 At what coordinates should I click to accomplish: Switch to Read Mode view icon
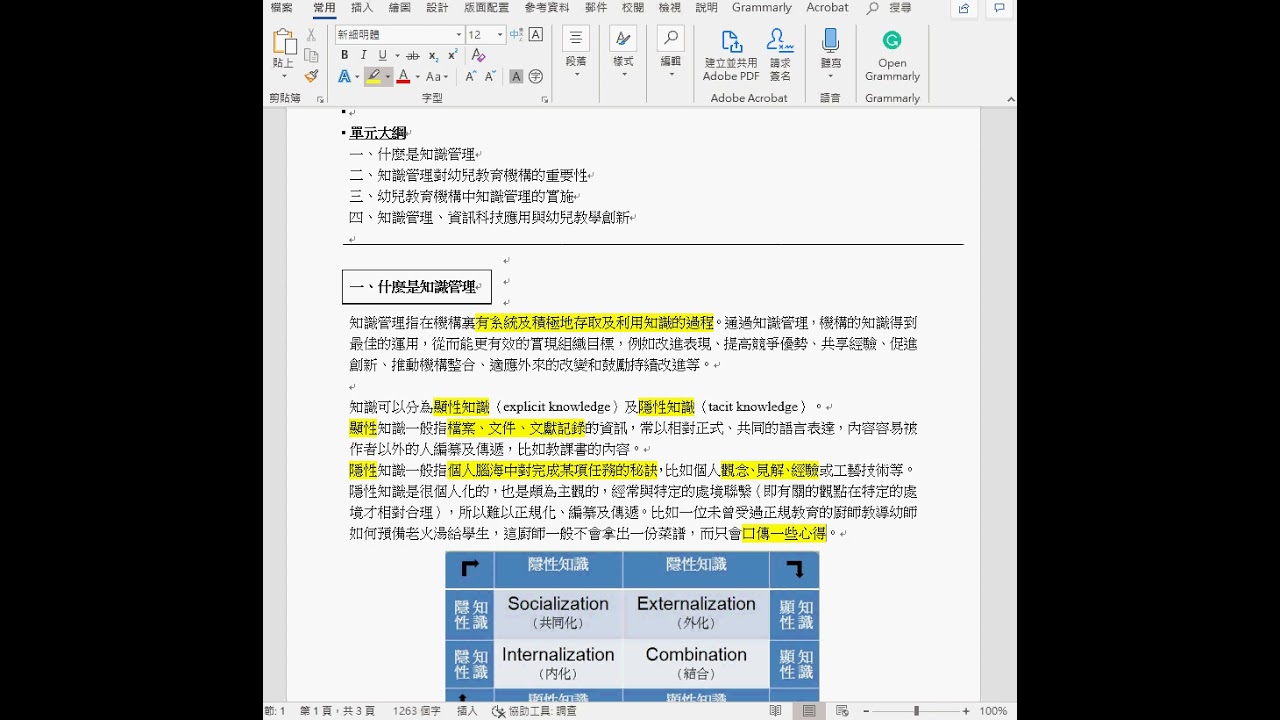[x=776, y=711]
